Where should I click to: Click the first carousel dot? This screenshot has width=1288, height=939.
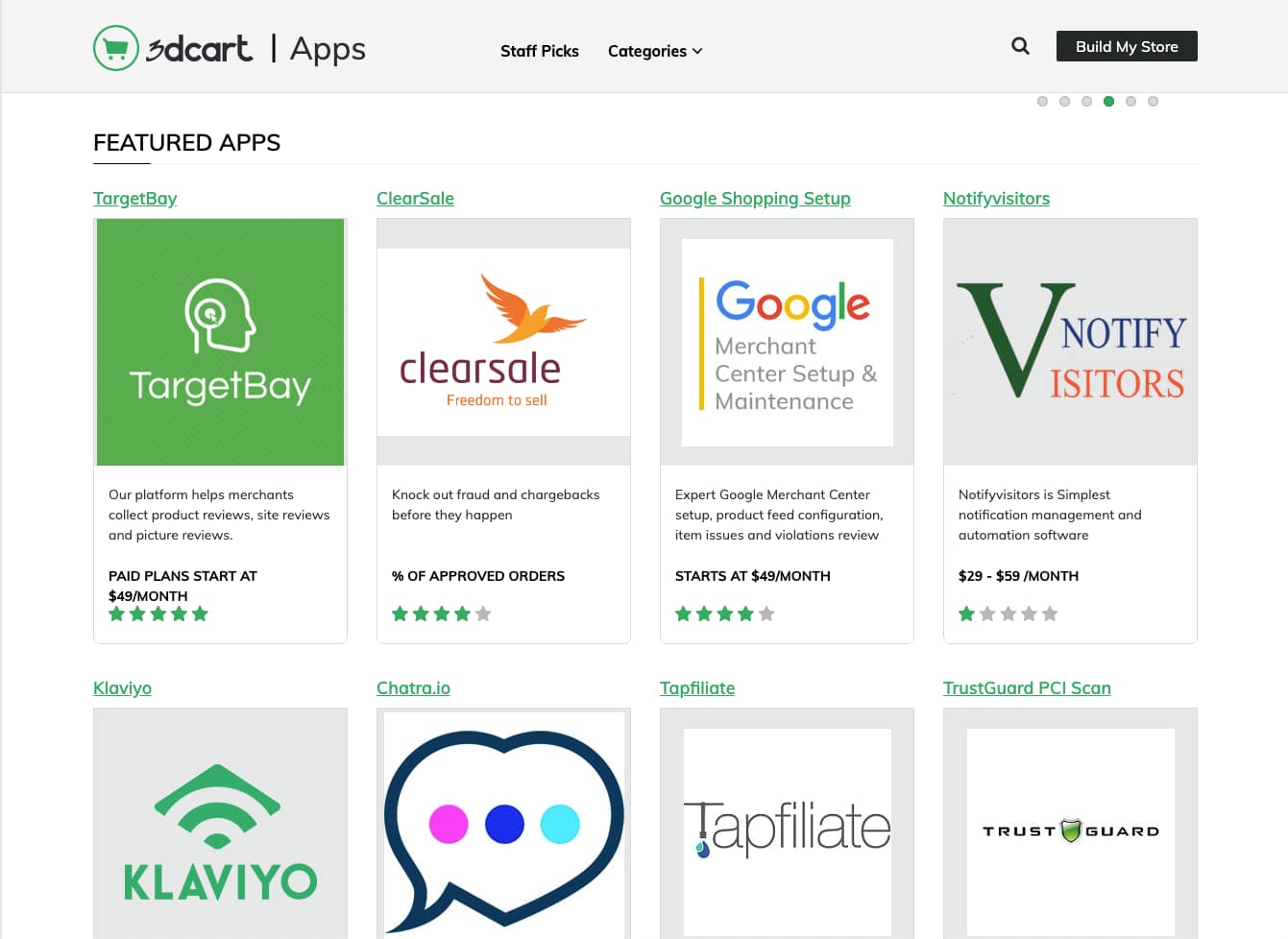tap(1042, 101)
